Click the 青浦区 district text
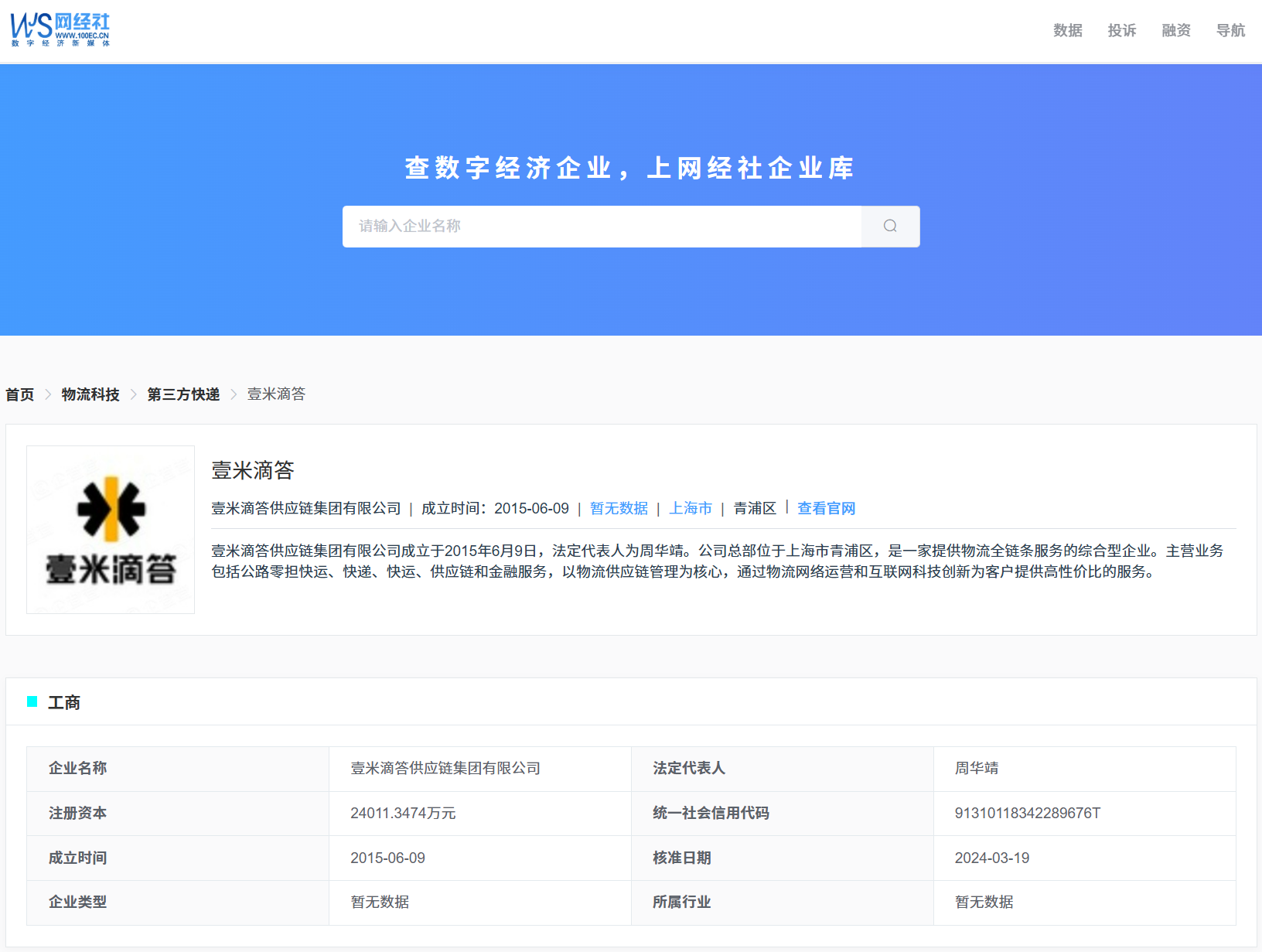 tap(755, 508)
